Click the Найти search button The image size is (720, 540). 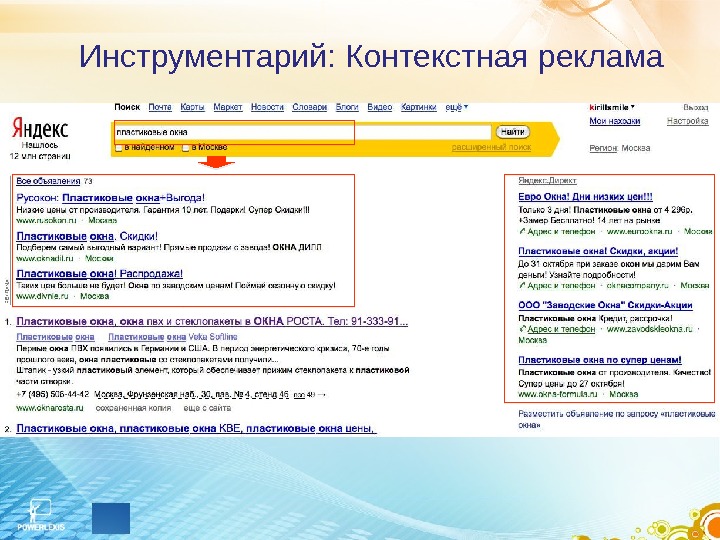(x=512, y=132)
